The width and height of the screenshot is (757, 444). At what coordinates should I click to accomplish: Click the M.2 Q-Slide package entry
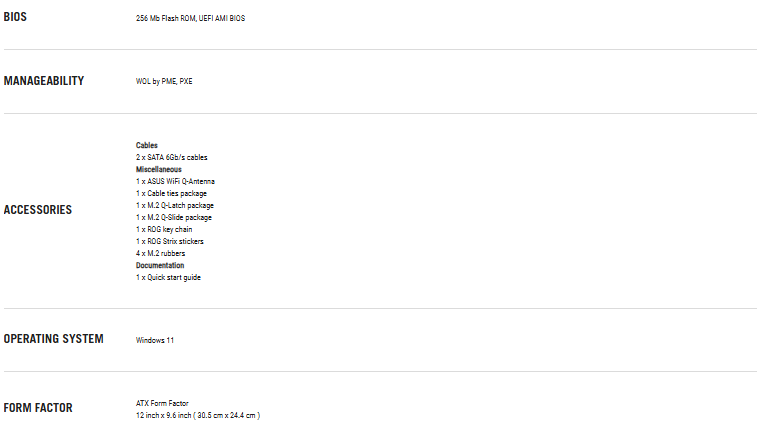174,217
